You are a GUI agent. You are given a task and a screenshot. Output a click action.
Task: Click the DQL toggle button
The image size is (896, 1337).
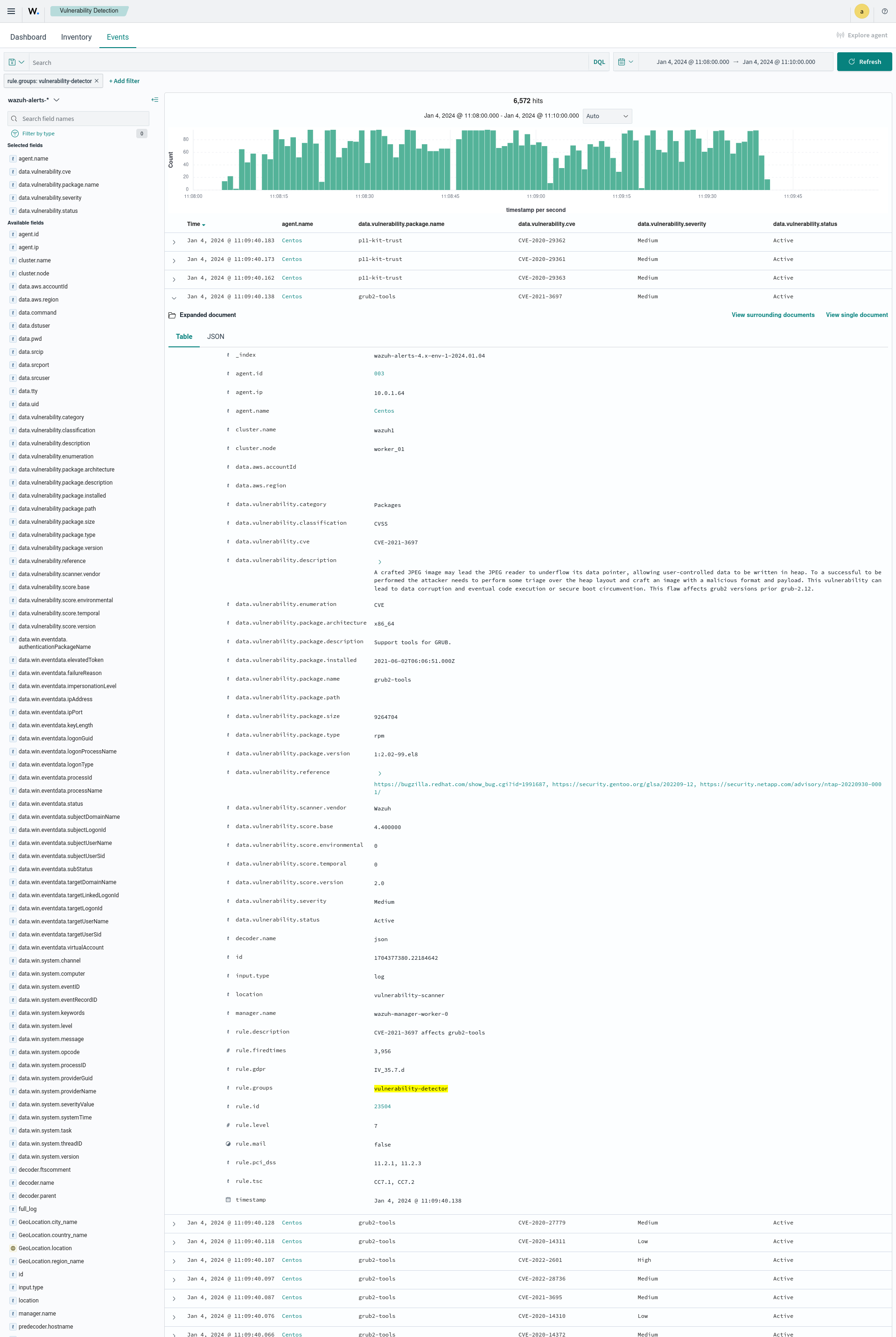point(598,63)
